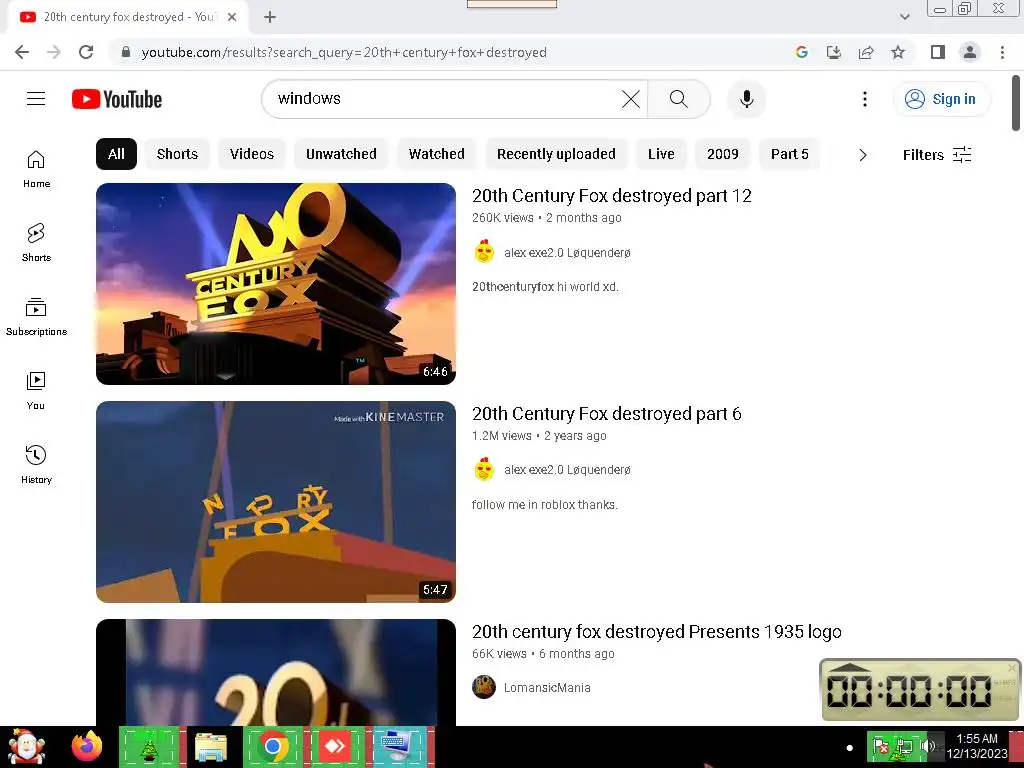Bookmark this page with the star icon

tap(898, 52)
